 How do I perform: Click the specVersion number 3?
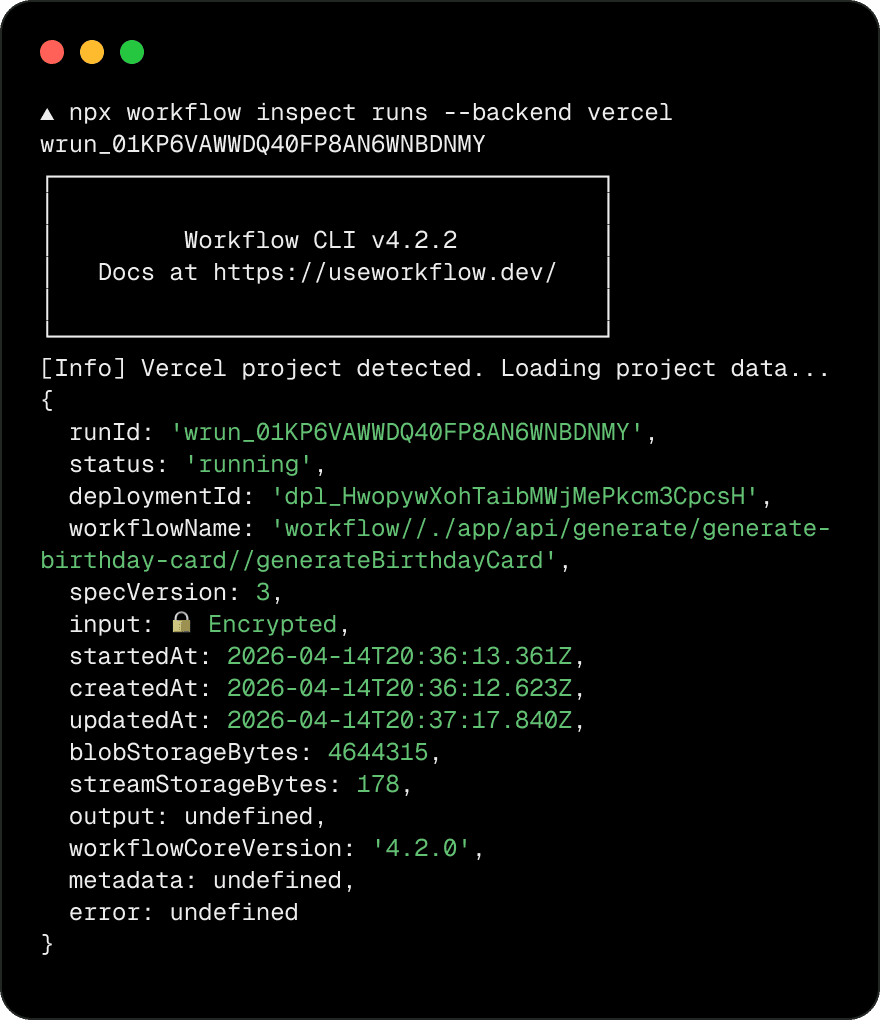click(x=263, y=592)
